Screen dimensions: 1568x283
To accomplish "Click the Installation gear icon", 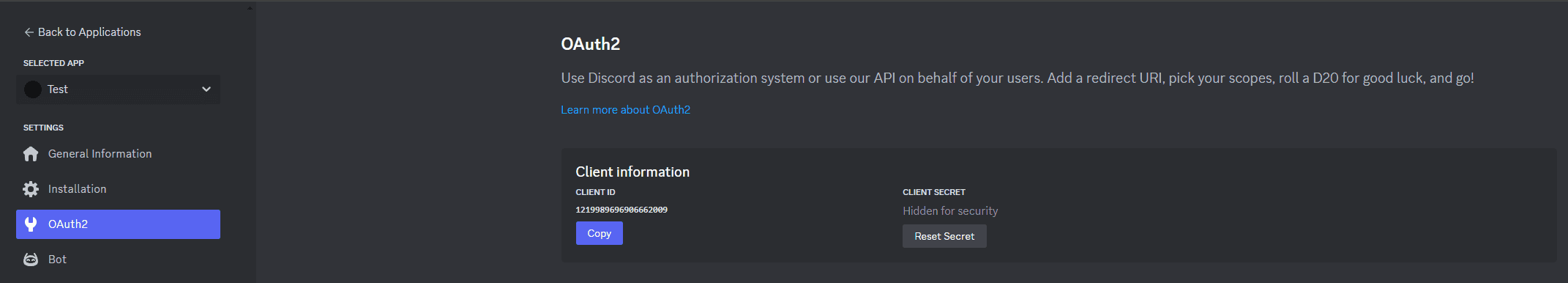I will [31, 189].
